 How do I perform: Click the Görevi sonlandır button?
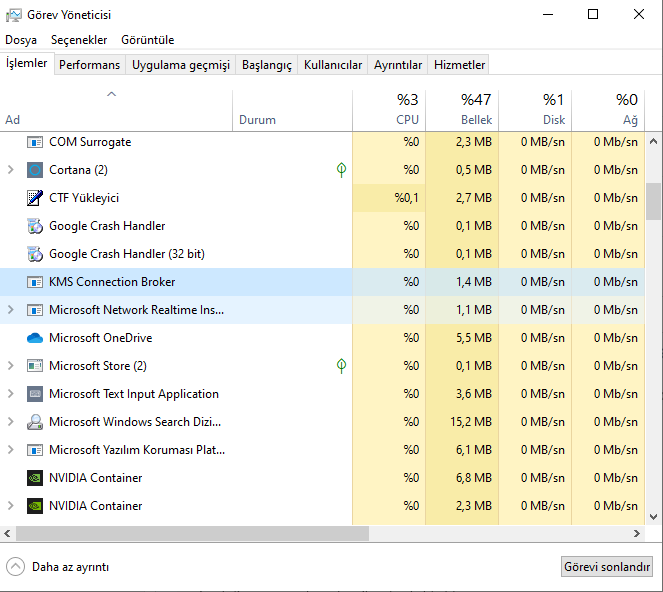[x=607, y=566]
